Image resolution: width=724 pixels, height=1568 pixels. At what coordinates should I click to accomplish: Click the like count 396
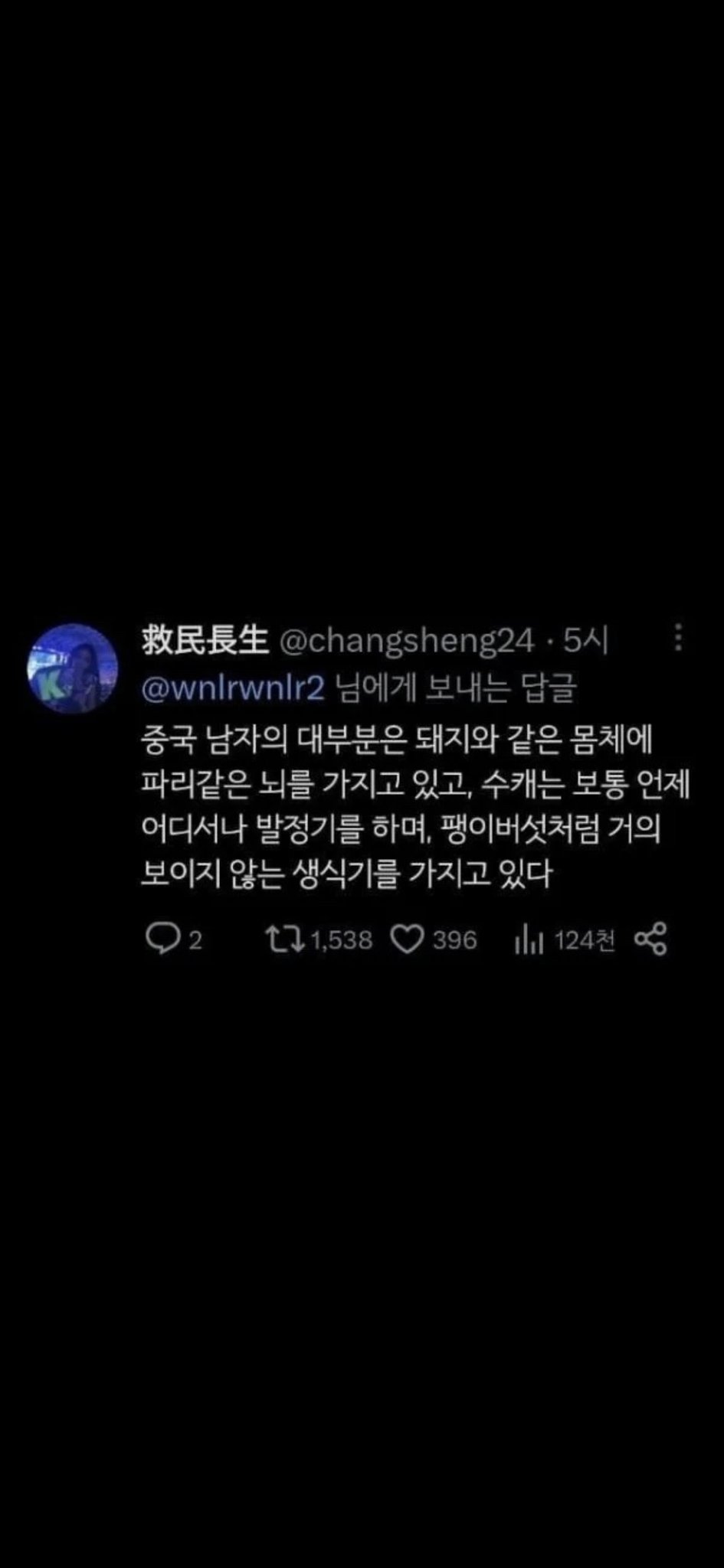click(x=454, y=940)
